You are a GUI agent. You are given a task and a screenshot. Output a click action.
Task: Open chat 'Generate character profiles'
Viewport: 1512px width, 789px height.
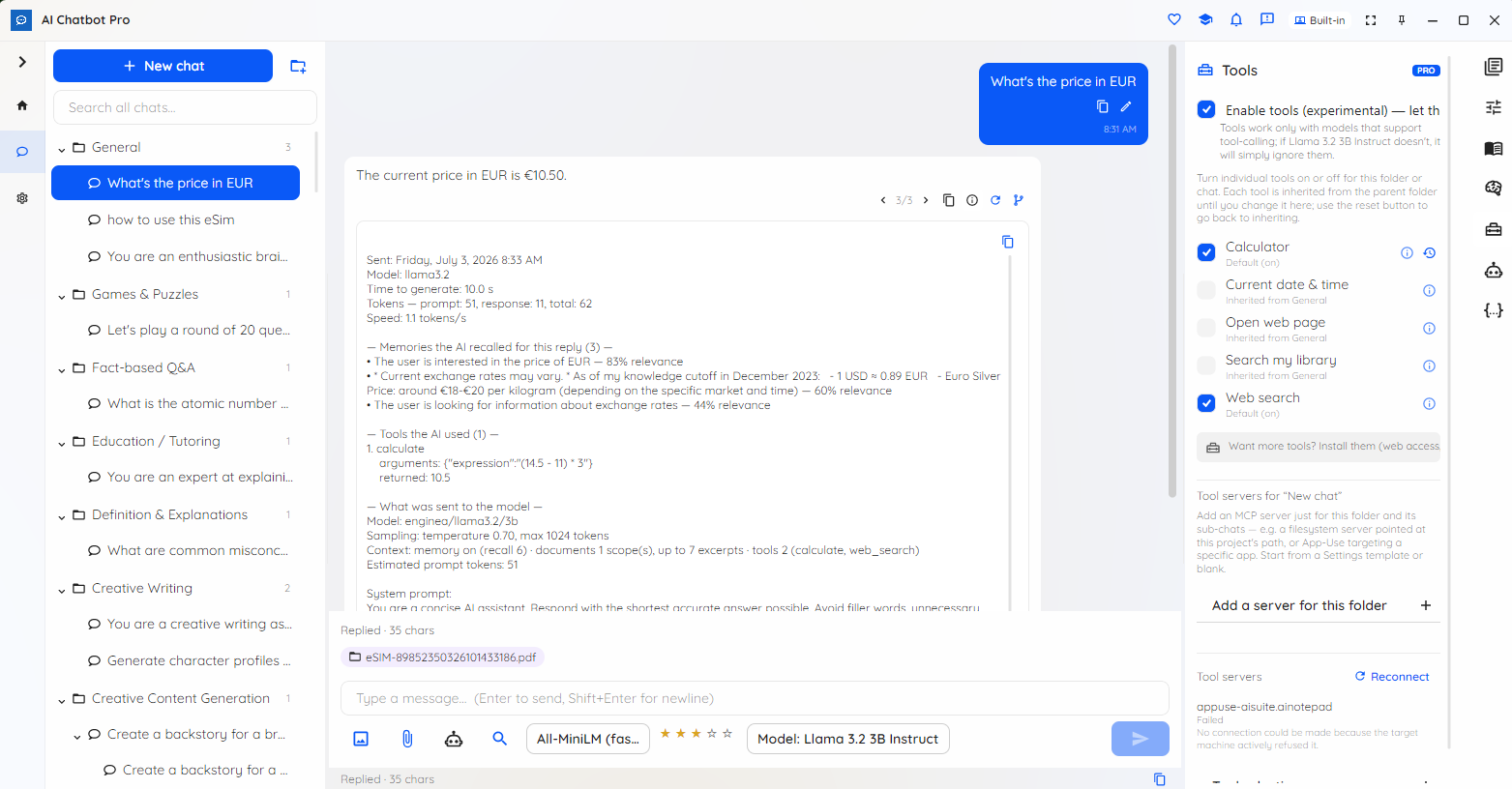pos(175,660)
